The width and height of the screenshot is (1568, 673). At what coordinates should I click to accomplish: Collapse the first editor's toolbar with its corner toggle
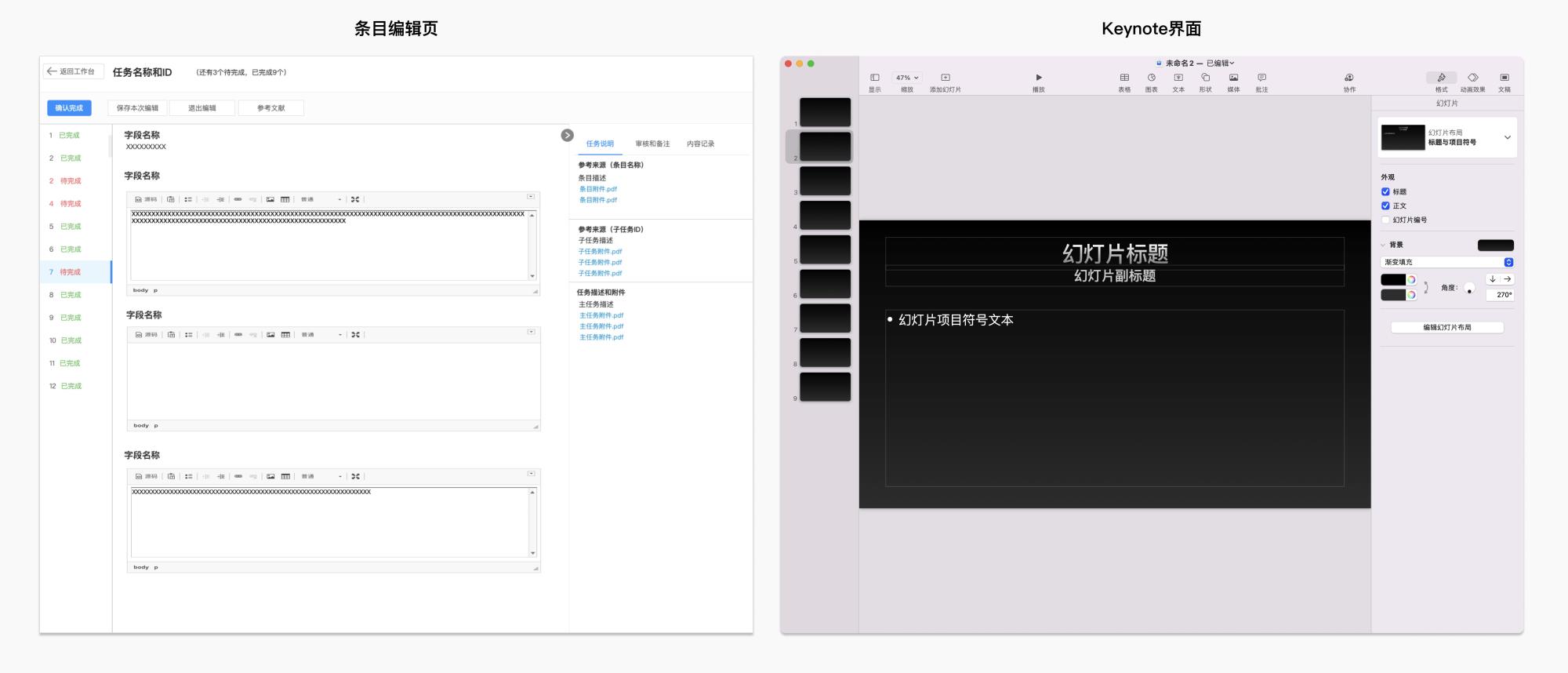pyautogui.click(x=531, y=196)
